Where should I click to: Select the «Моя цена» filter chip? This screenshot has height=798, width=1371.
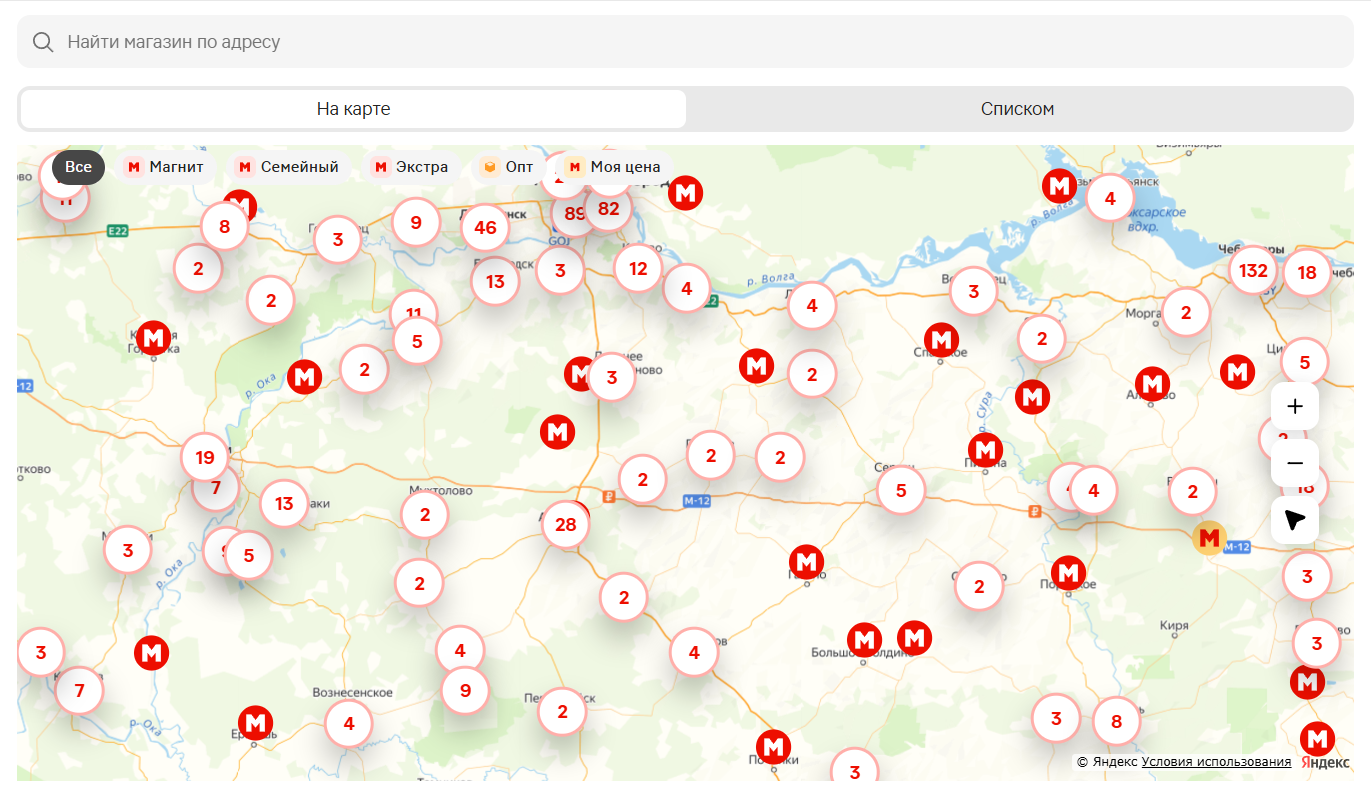pyautogui.click(x=613, y=167)
